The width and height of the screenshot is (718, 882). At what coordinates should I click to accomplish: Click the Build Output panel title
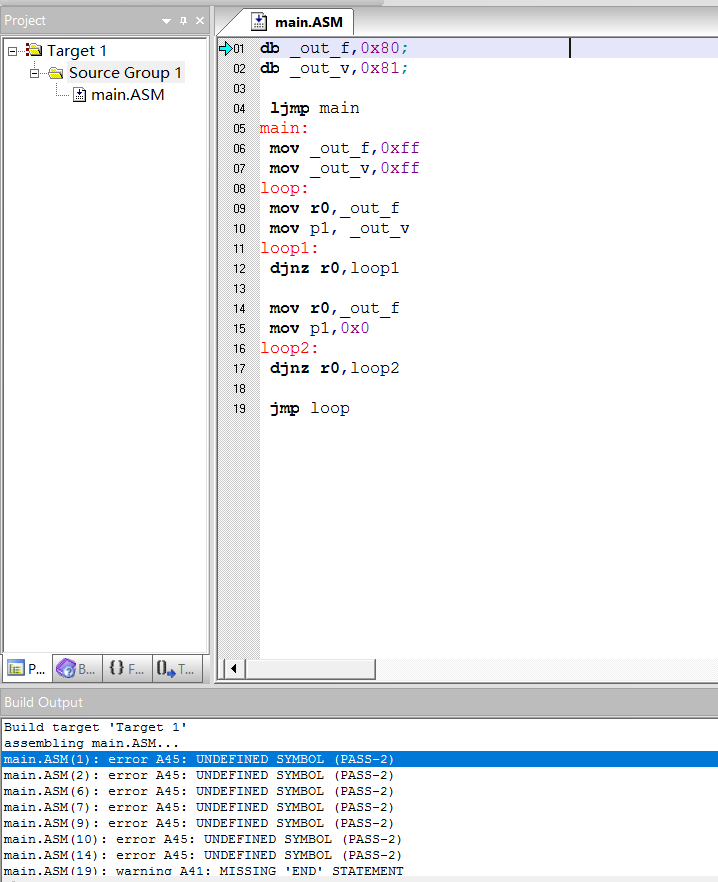click(x=43, y=702)
